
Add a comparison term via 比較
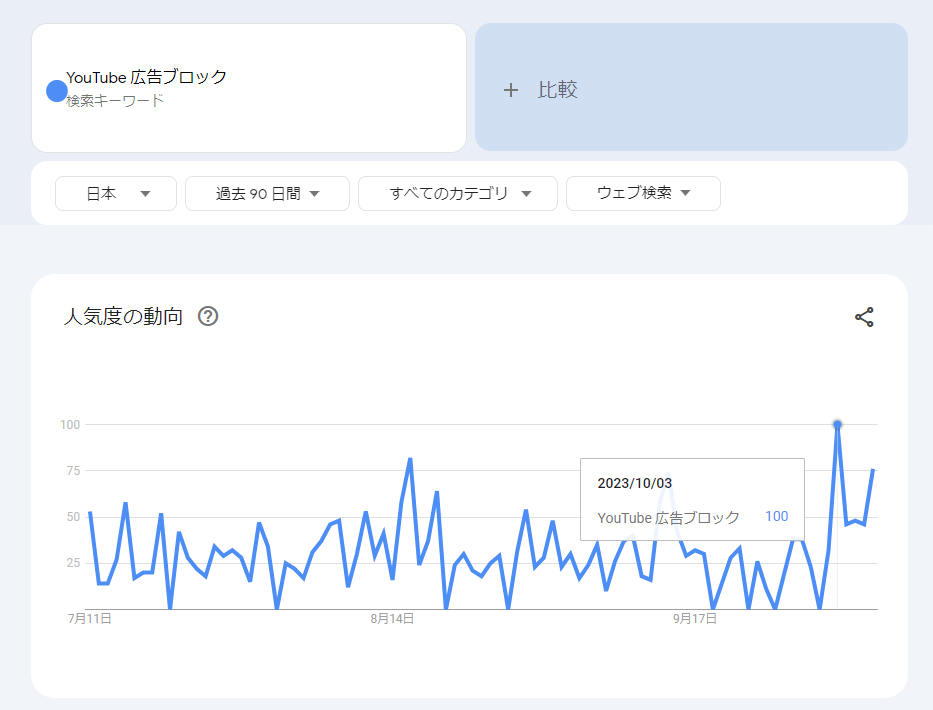pos(691,87)
